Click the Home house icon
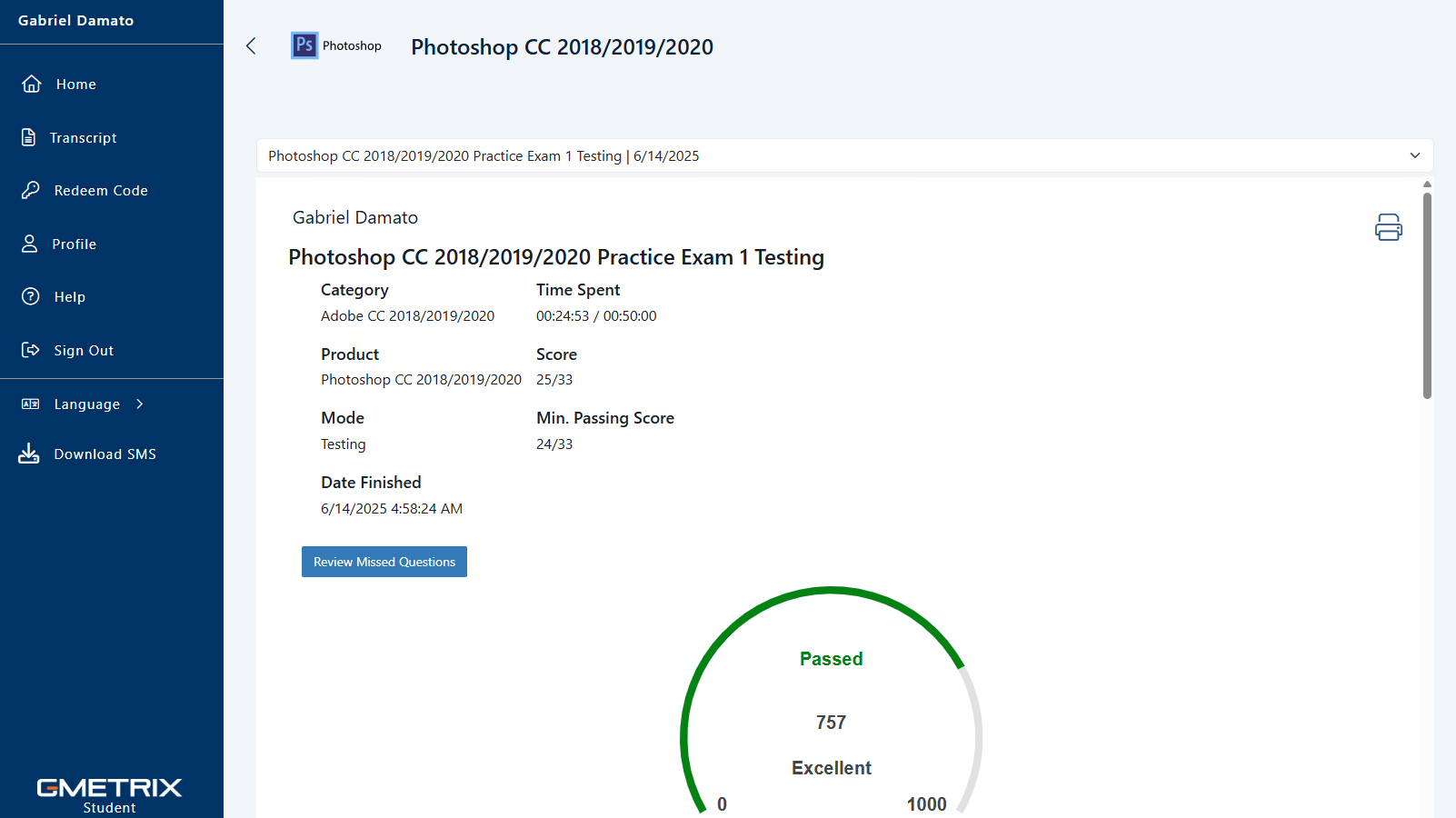 tap(32, 84)
